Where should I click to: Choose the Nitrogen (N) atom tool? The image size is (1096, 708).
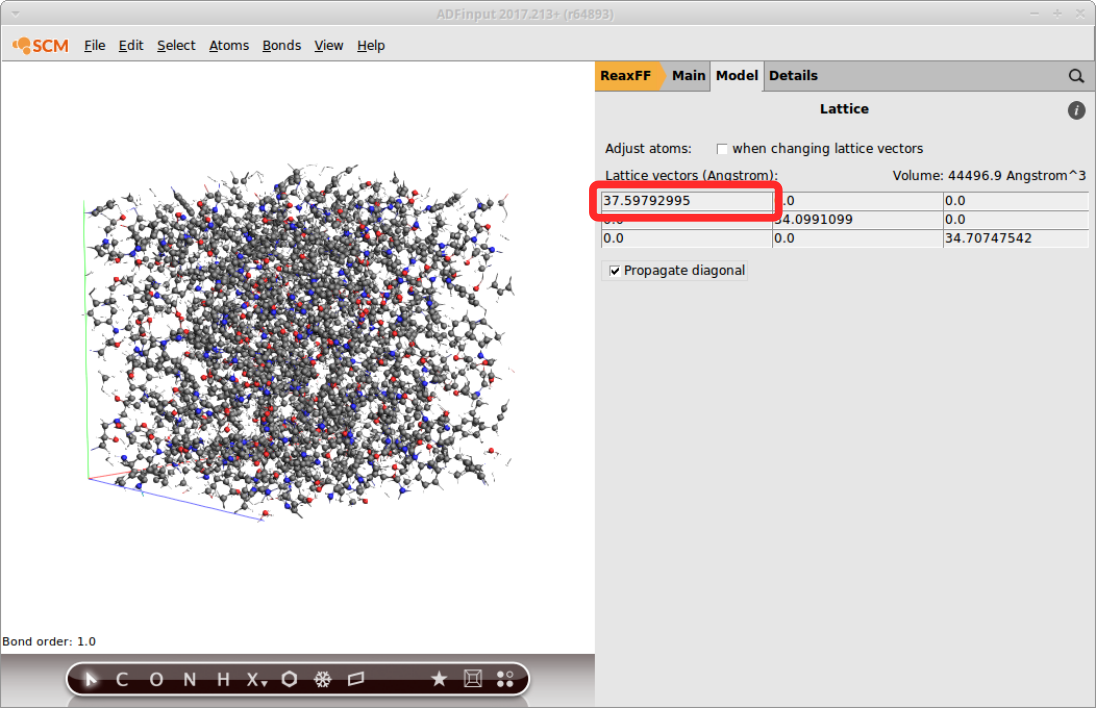click(189, 680)
